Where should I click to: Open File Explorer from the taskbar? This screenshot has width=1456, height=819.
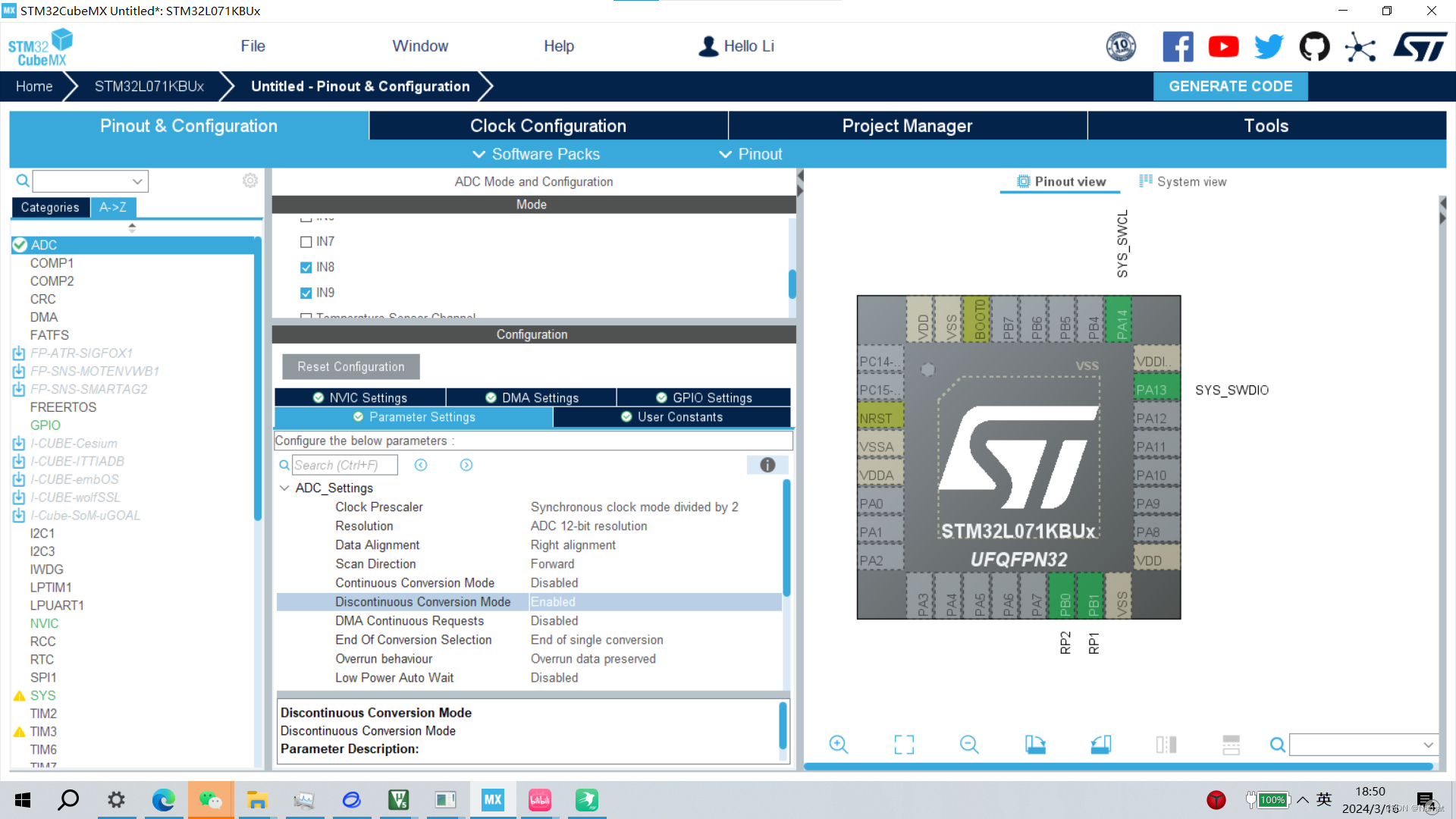pos(257,800)
